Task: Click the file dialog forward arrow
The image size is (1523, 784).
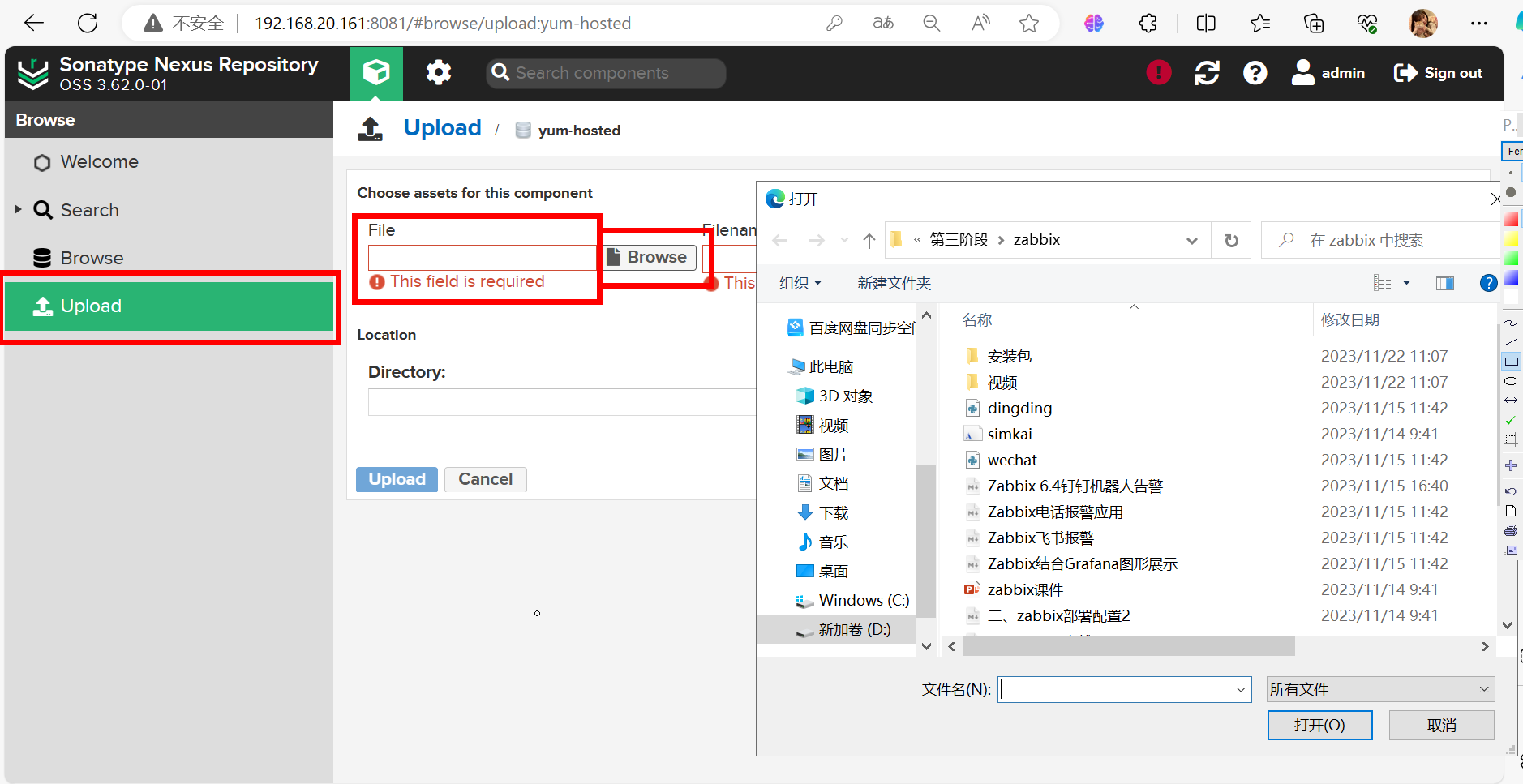Action: 817,241
